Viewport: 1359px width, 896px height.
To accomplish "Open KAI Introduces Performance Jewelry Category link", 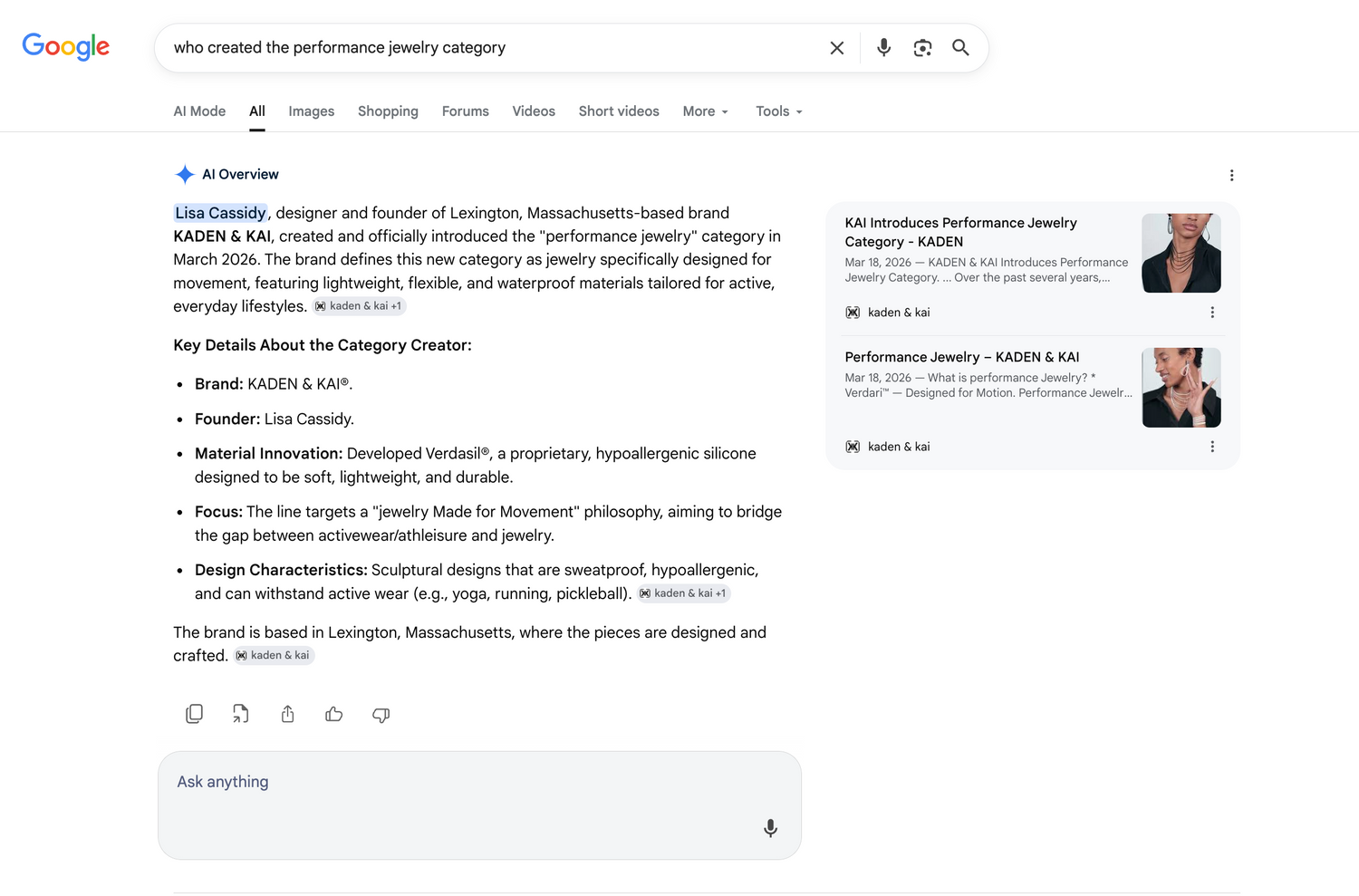I will (961, 232).
